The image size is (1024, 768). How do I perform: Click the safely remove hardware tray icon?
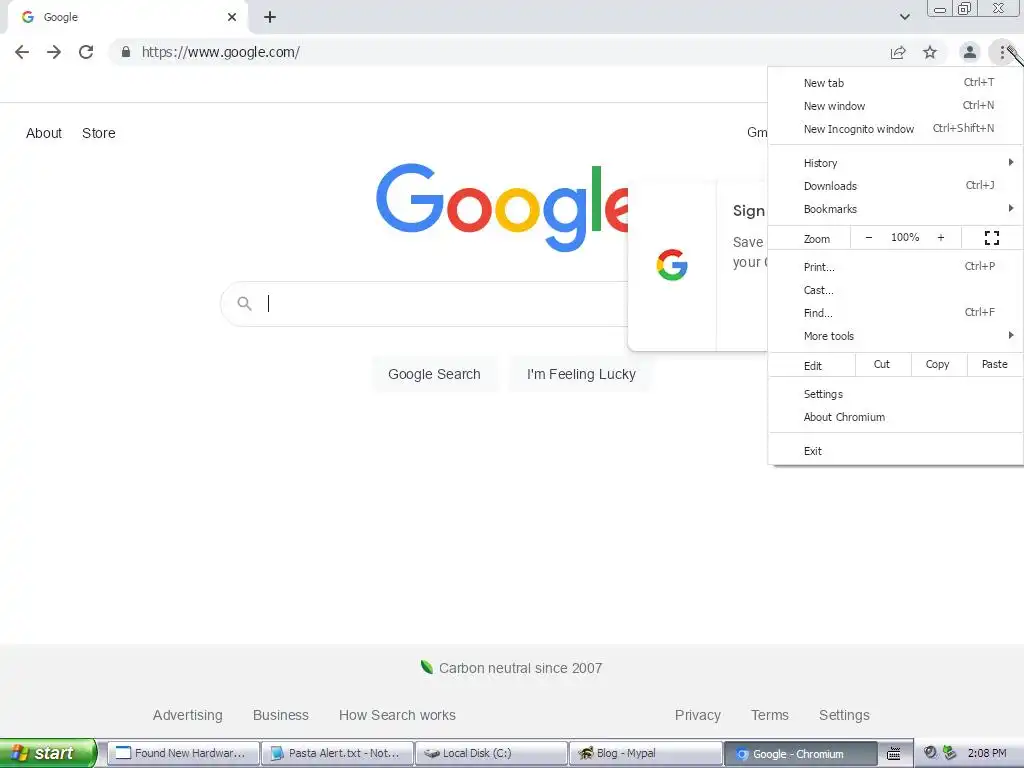(x=949, y=753)
